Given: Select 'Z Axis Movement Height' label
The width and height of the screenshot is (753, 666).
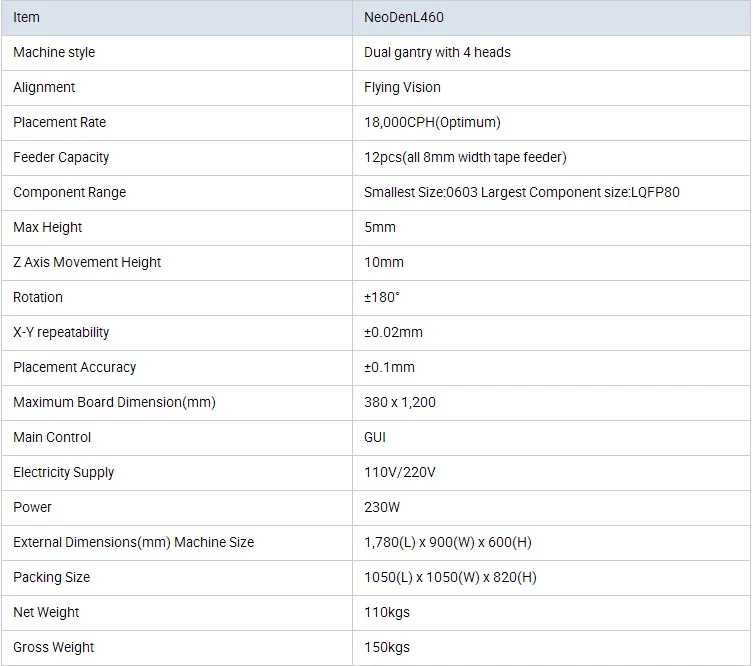Looking at the screenshot, I should 87,263.
